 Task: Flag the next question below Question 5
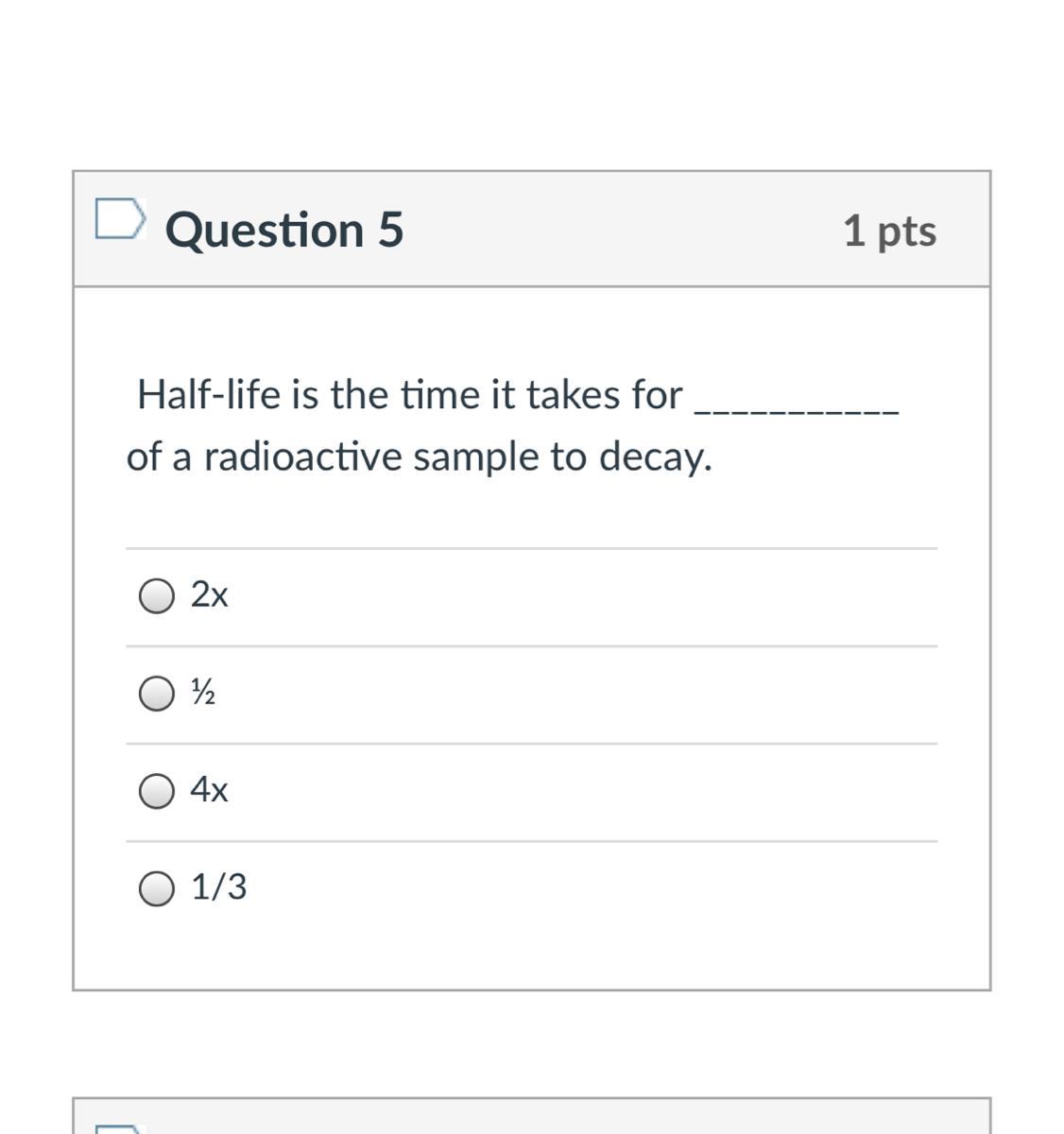click(119, 1128)
